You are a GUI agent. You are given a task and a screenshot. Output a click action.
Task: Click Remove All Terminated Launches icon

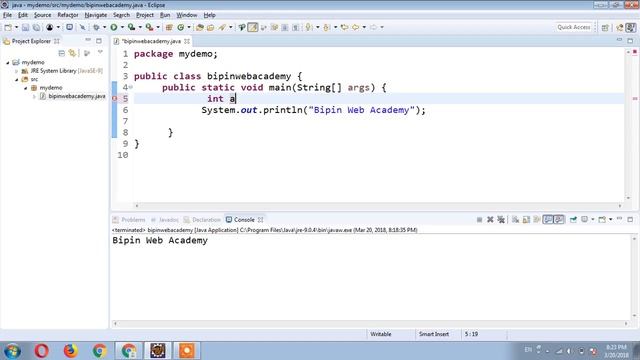click(501, 220)
